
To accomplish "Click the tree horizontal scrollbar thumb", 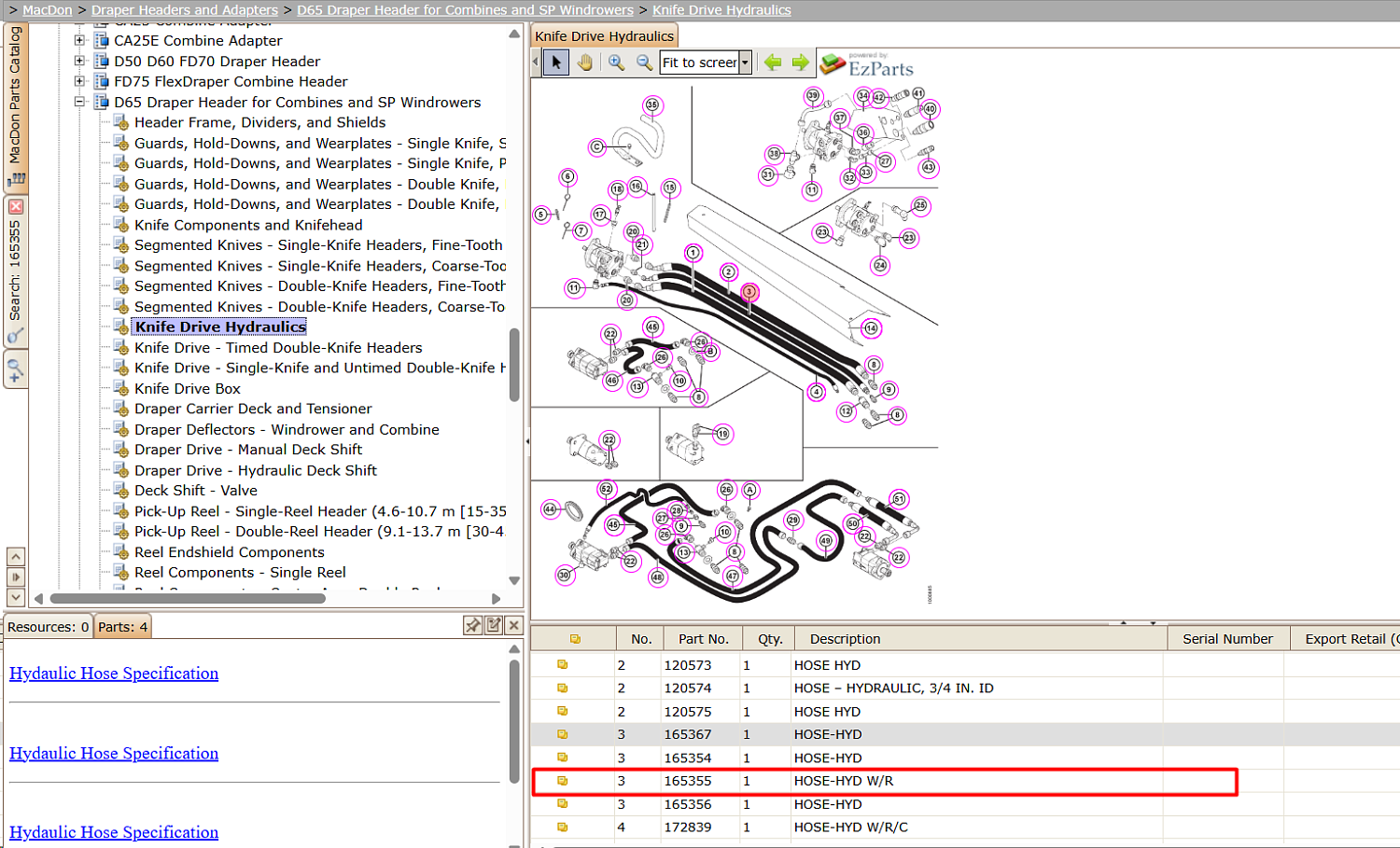I will click(188, 599).
